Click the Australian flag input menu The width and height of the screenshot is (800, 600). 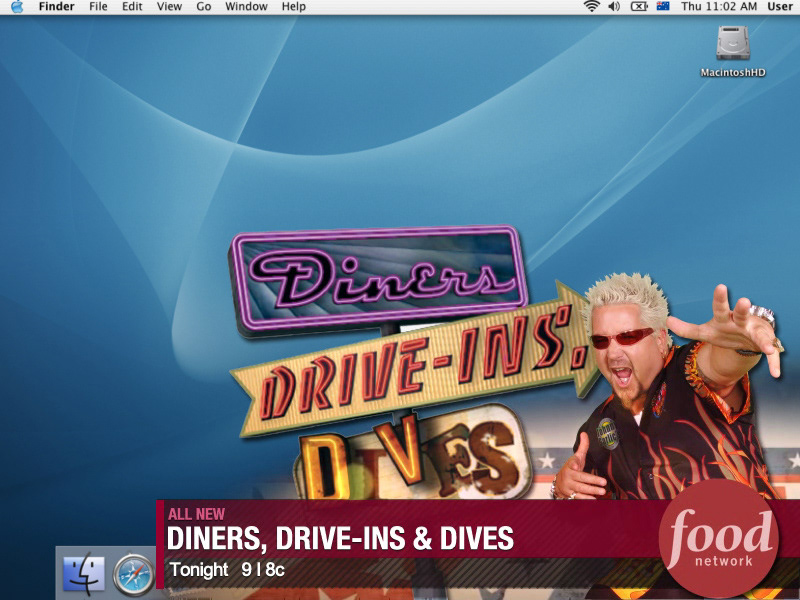pyautogui.click(x=663, y=7)
